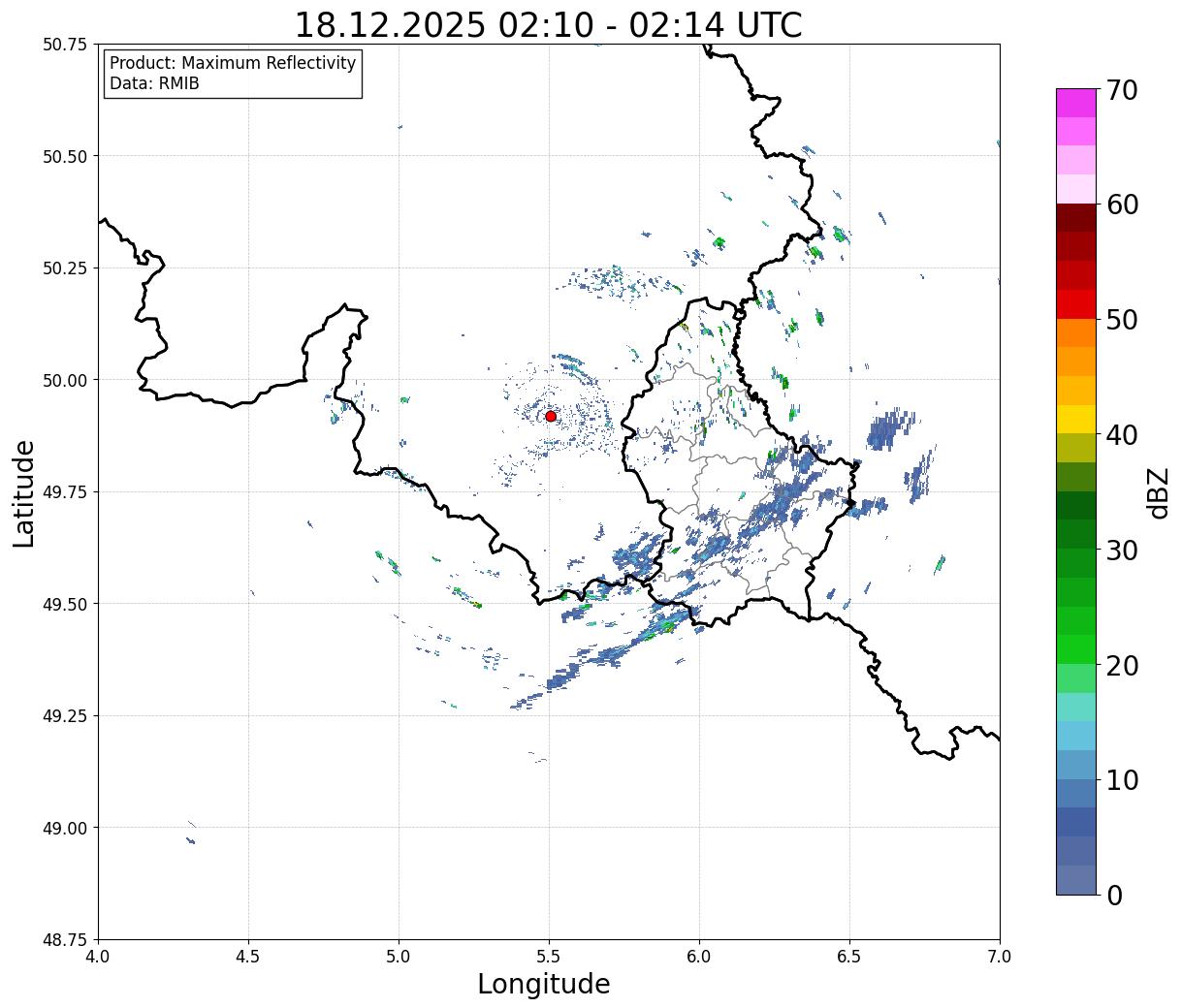Click the latitude tick label 50.75
Viewport: 1182px width, 1008px height.
tap(65, 45)
